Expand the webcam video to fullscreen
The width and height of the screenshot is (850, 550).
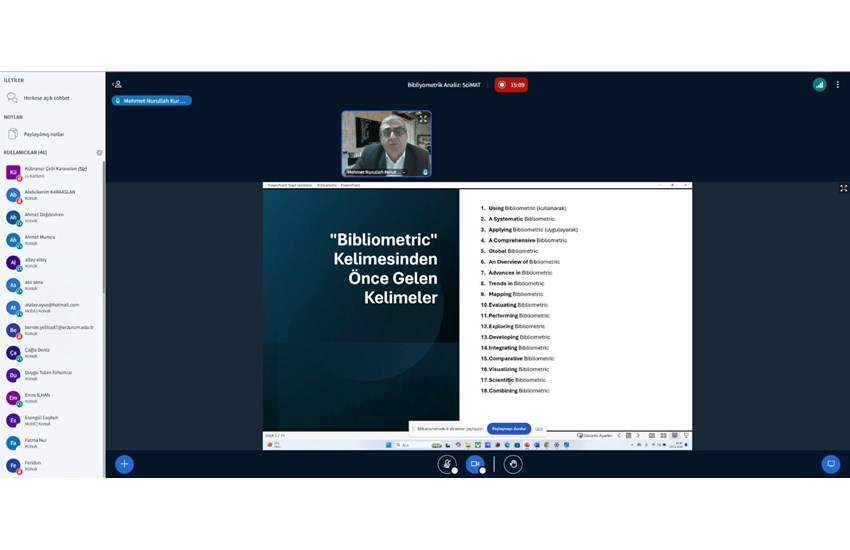(x=423, y=119)
